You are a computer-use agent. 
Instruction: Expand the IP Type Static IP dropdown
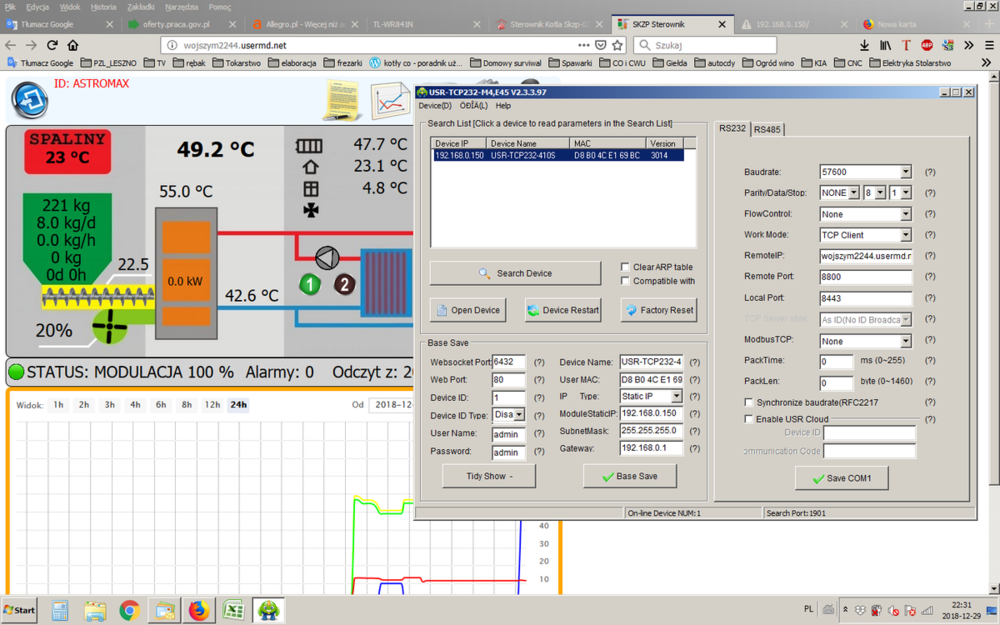(x=677, y=397)
